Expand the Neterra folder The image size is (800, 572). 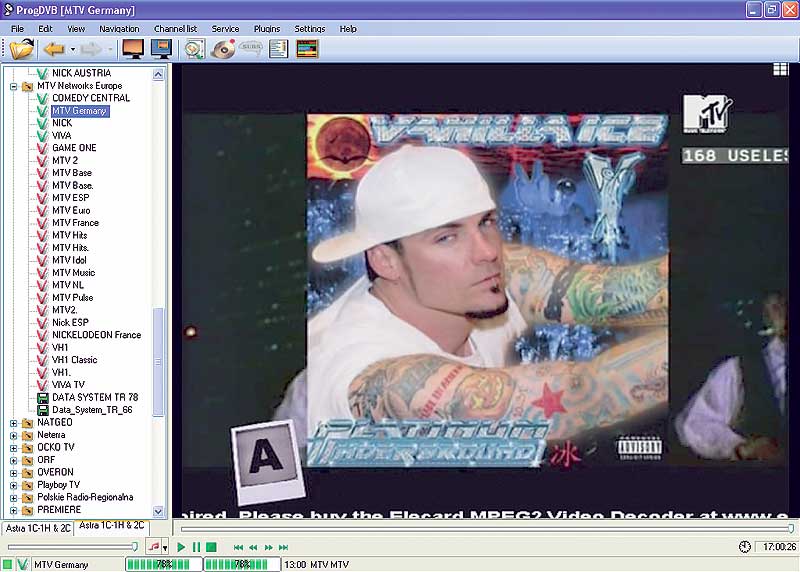click(x=14, y=435)
